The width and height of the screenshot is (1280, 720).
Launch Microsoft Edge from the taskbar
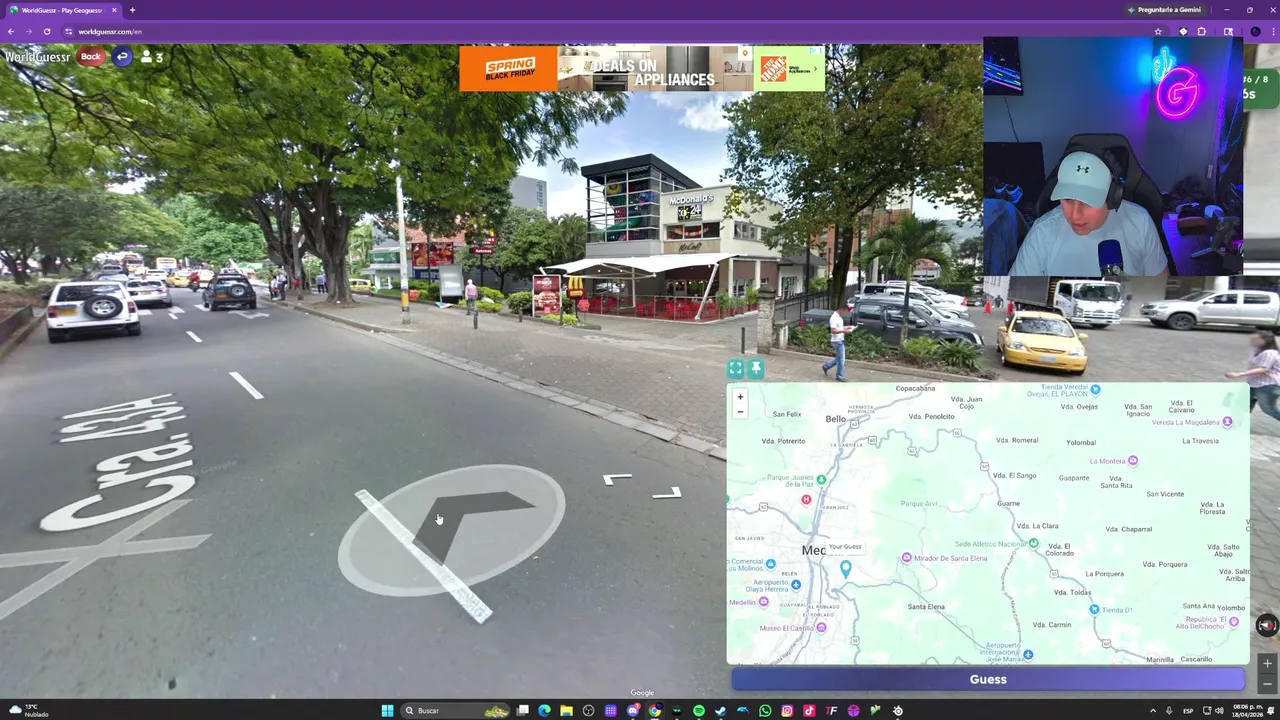(x=544, y=711)
